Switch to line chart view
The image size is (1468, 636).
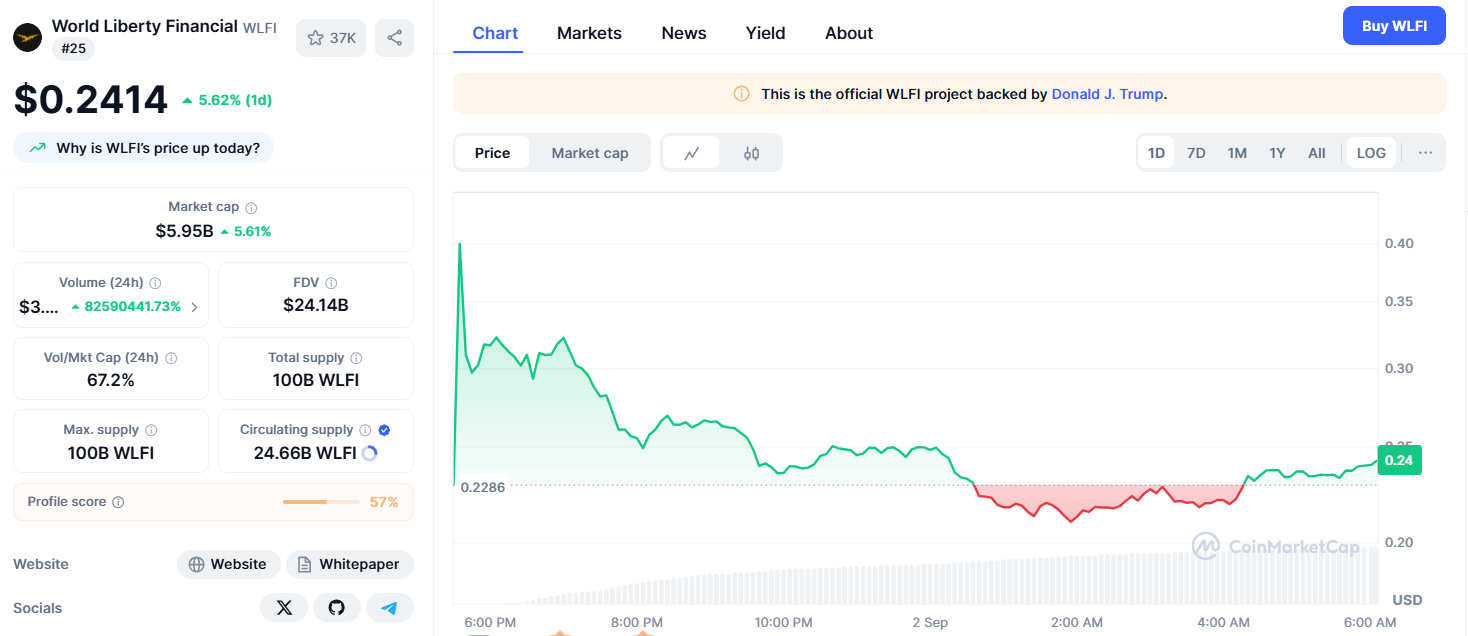point(691,153)
